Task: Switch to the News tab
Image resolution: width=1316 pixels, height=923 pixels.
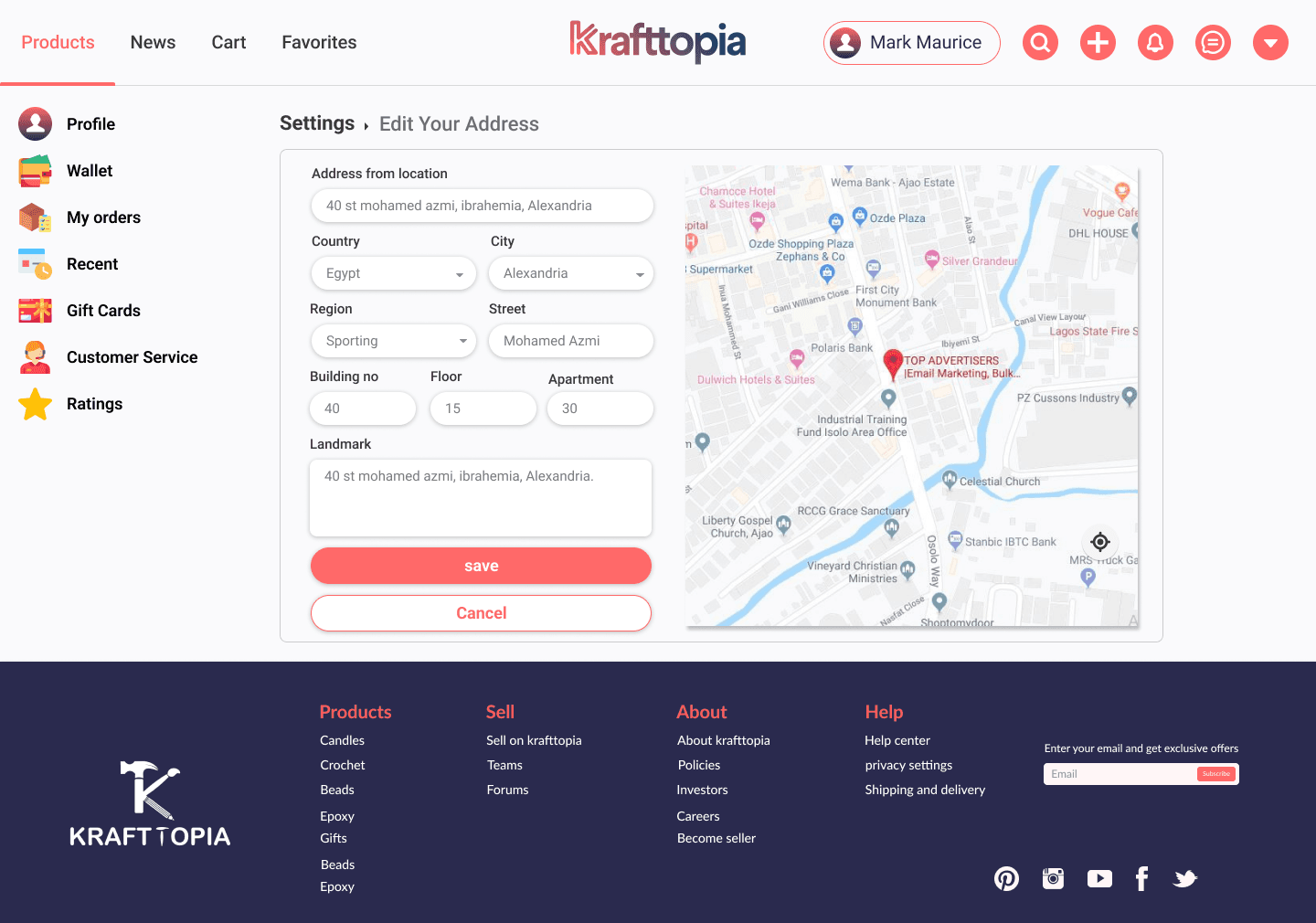Action: pyautogui.click(x=153, y=43)
